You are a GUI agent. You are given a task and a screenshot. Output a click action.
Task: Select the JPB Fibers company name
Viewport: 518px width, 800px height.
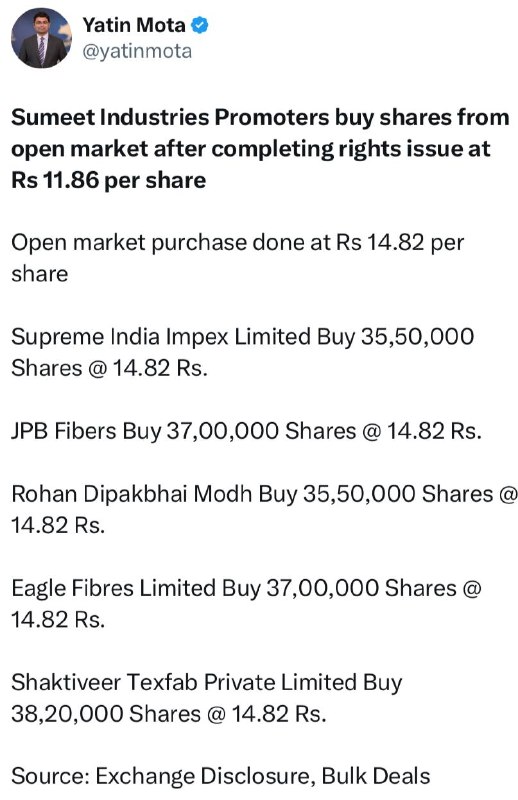pyautogui.click(x=64, y=431)
